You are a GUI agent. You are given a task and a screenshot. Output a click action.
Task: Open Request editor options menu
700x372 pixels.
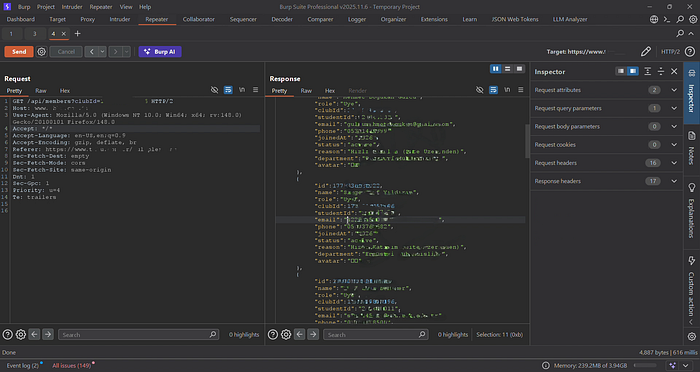(x=255, y=90)
